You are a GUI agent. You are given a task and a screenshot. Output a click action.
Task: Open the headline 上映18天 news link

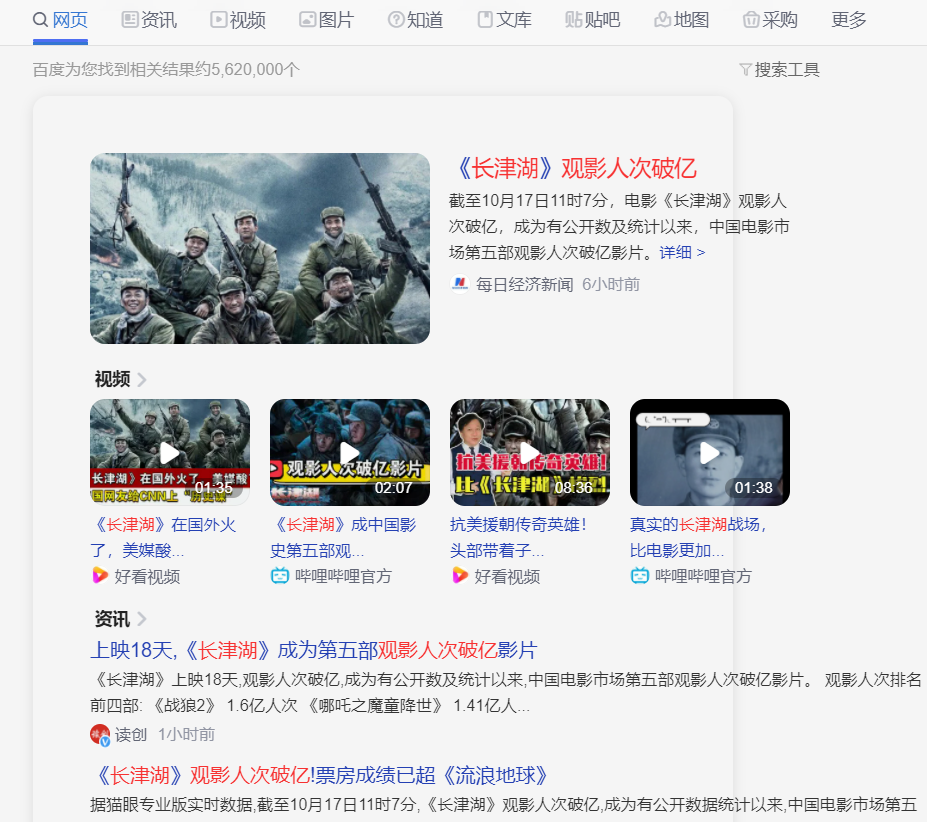[313, 650]
